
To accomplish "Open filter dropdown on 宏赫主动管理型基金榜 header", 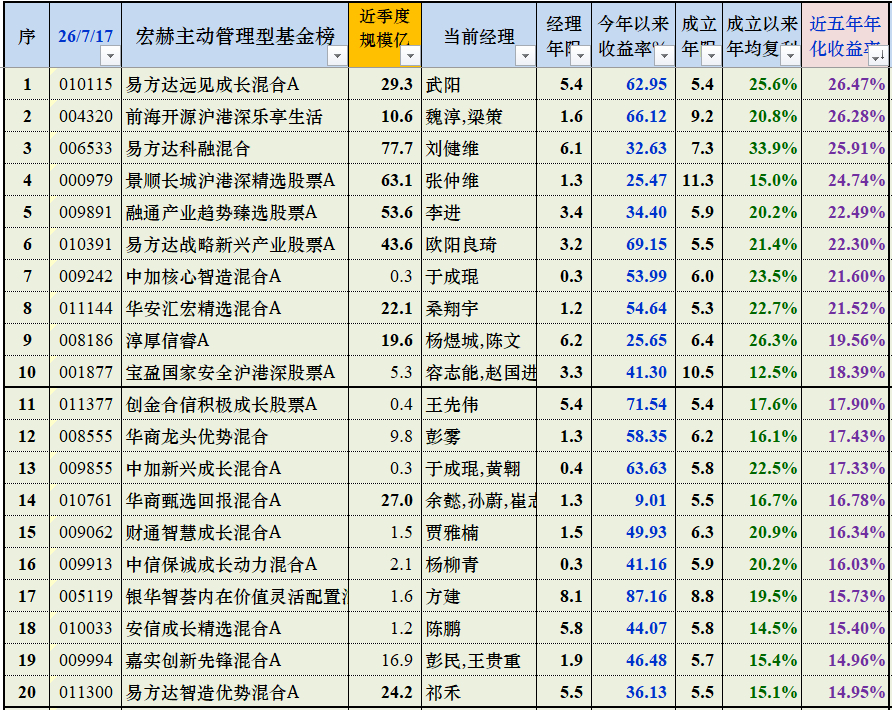I will tap(337, 56).
